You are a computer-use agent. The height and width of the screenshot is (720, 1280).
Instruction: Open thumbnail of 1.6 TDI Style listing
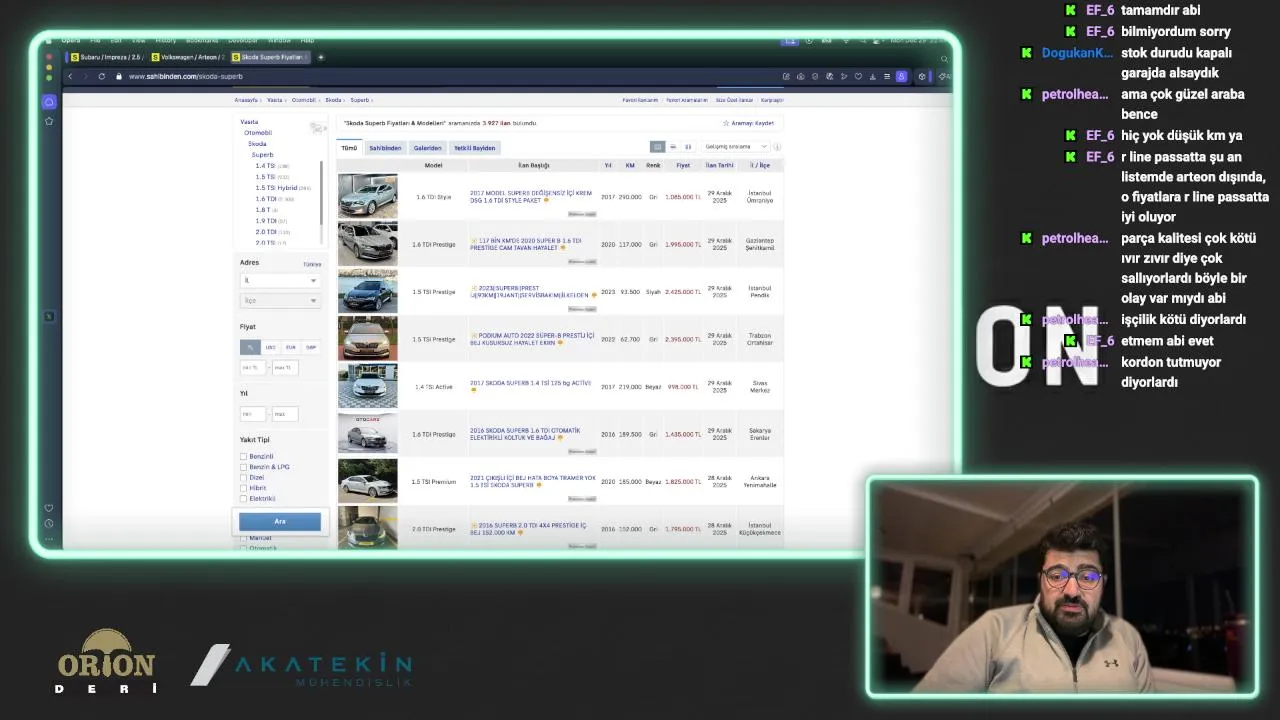click(367, 196)
